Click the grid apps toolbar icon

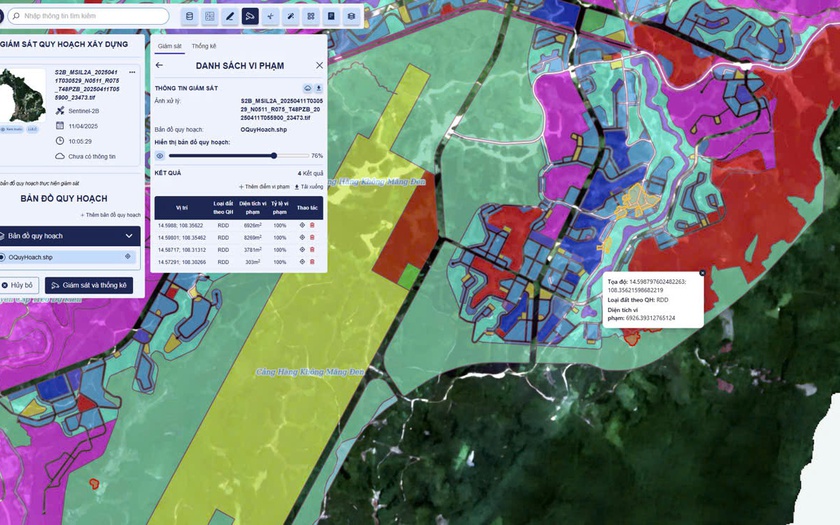click(310, 17)
